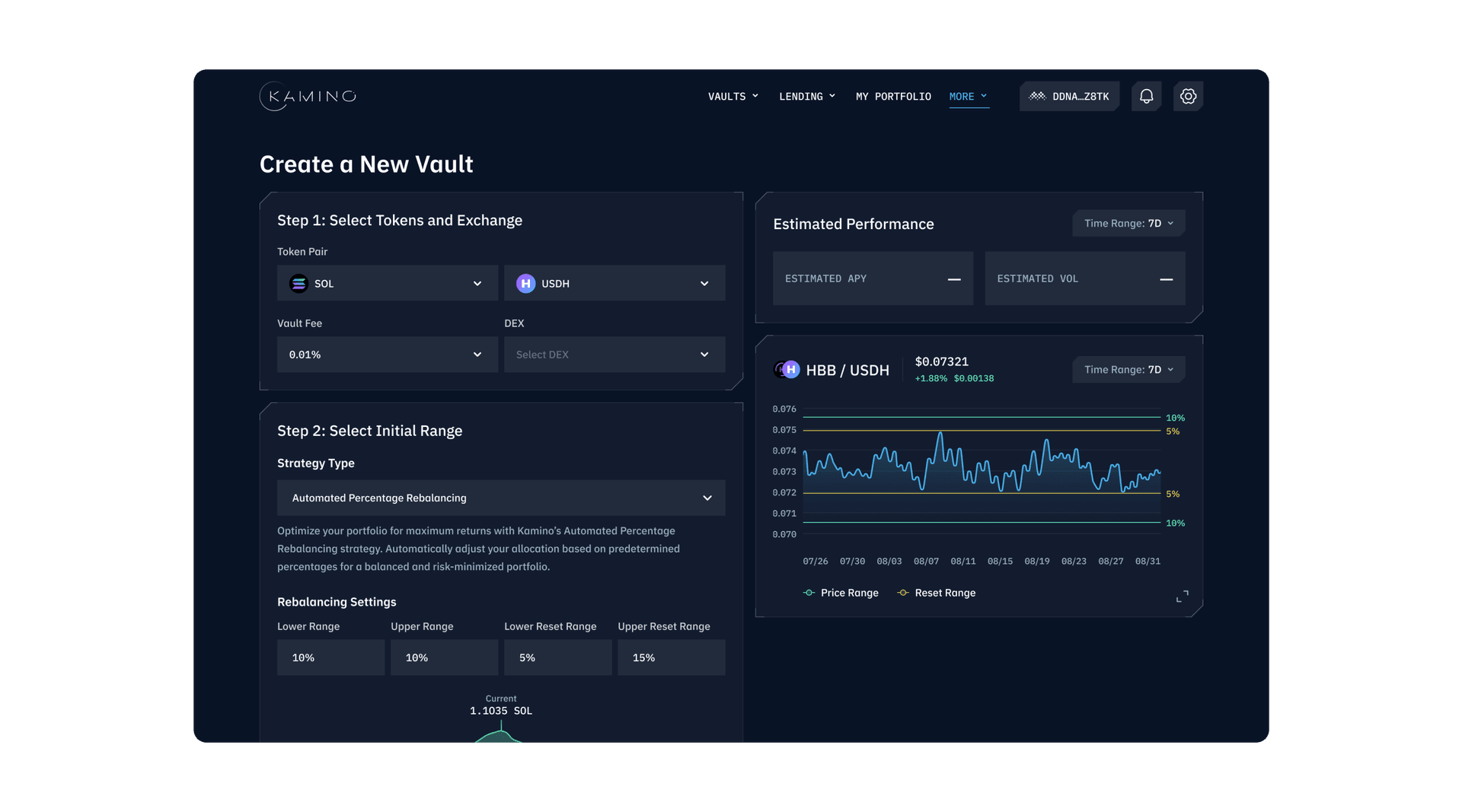
Task: Open the Strategy Type dropdown
Action: (x=501, y=498)
